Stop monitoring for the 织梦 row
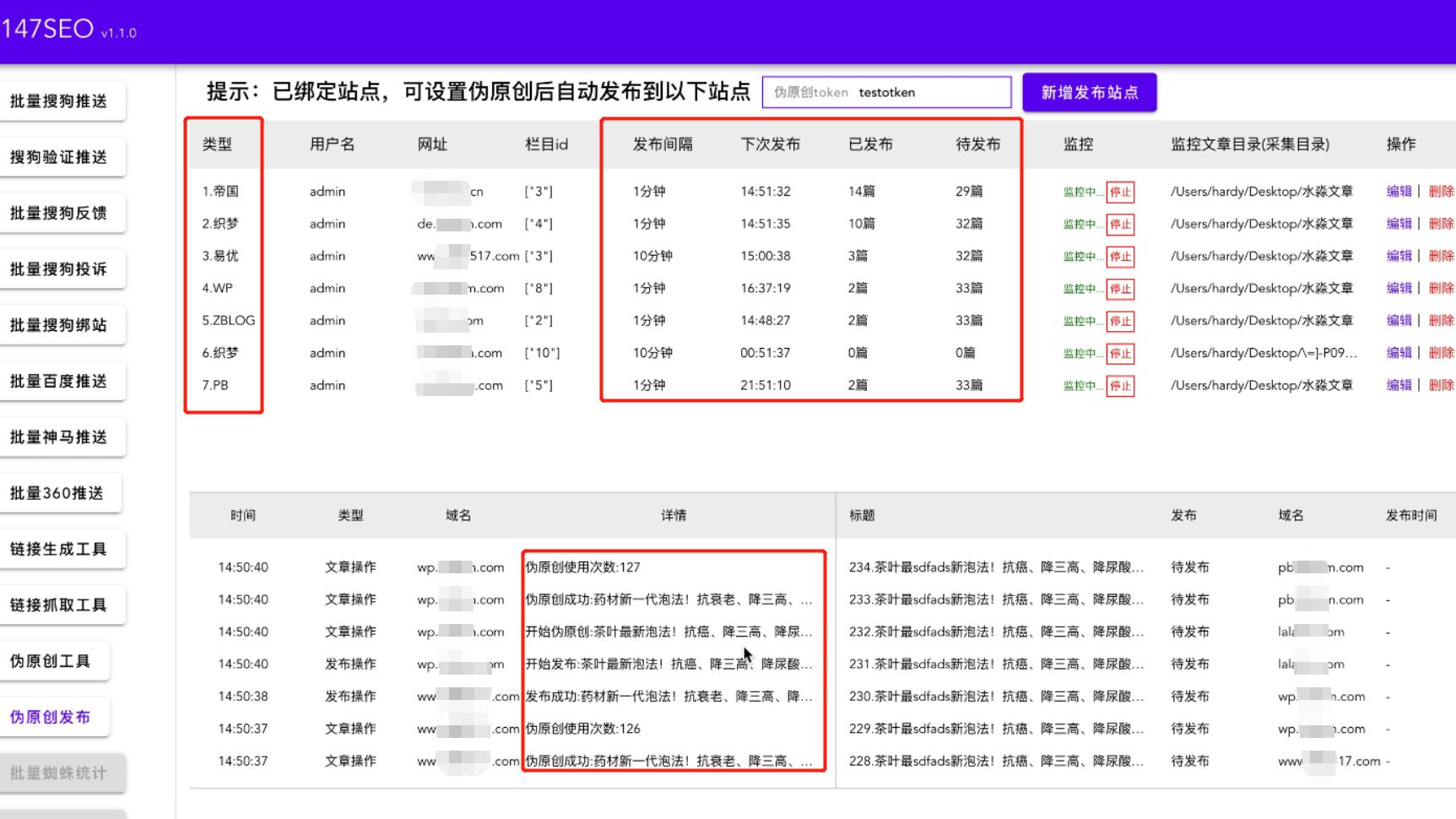 pos(1121,225)
